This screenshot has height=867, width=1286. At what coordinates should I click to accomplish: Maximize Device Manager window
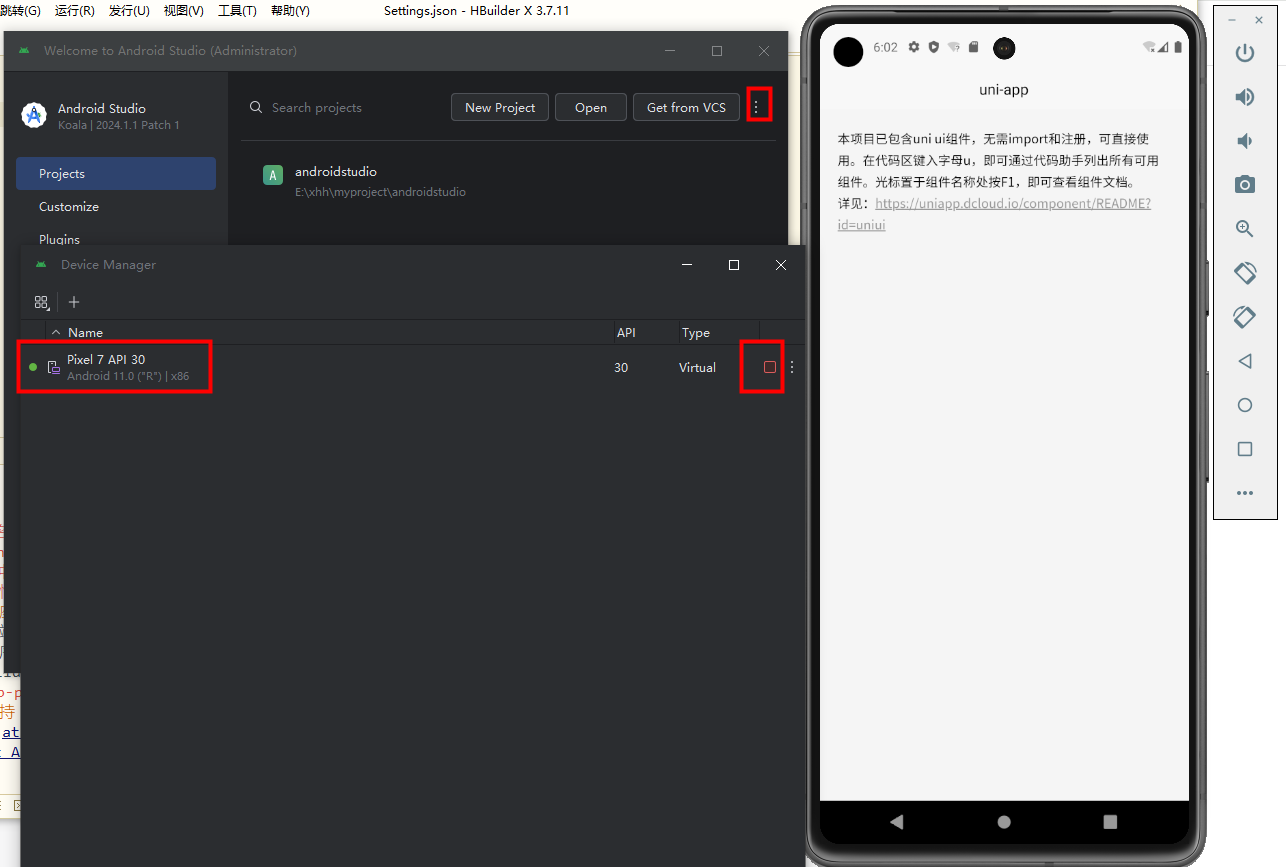734,265
